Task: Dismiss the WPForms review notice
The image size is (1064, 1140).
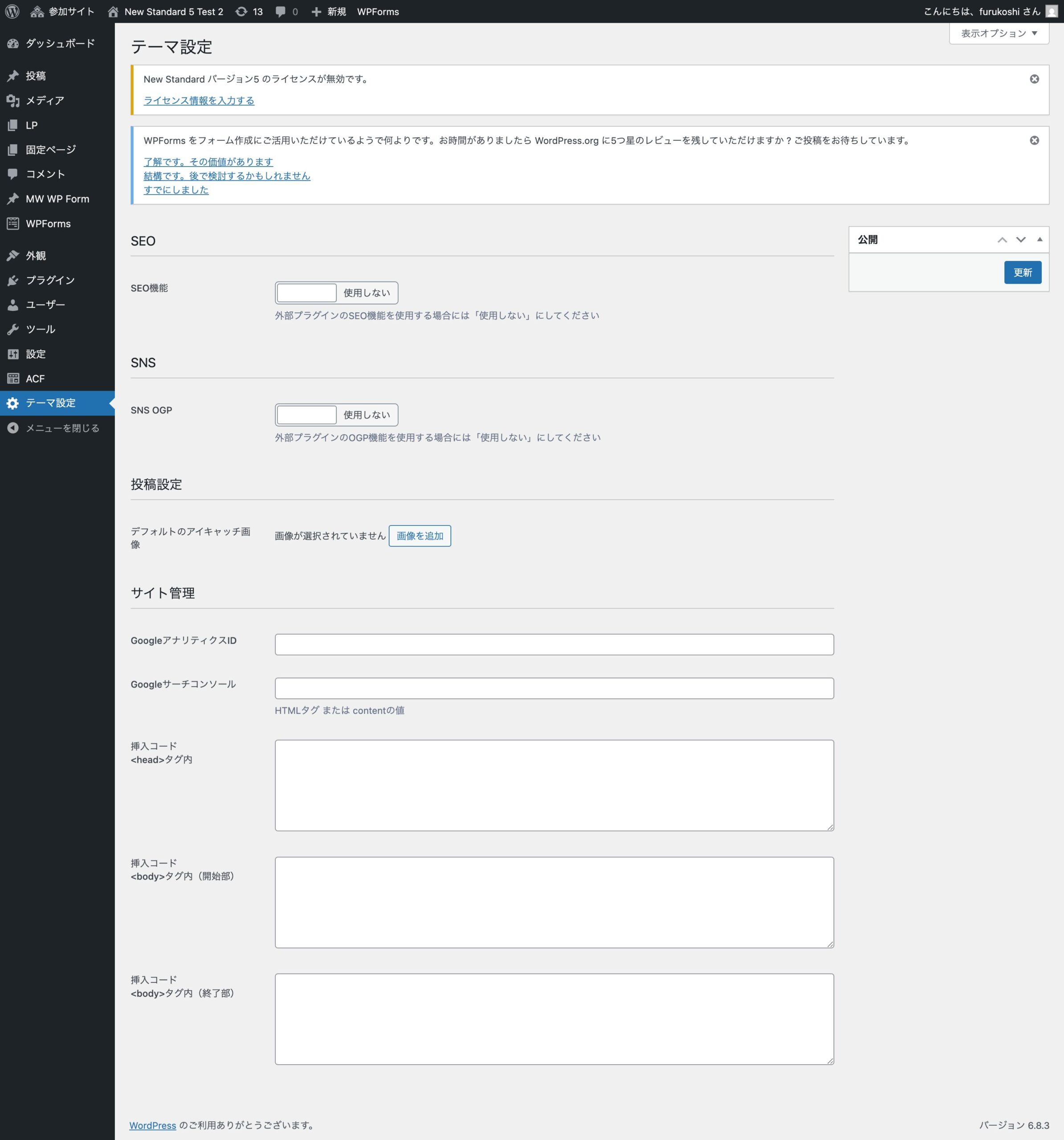Action: 1034,140
